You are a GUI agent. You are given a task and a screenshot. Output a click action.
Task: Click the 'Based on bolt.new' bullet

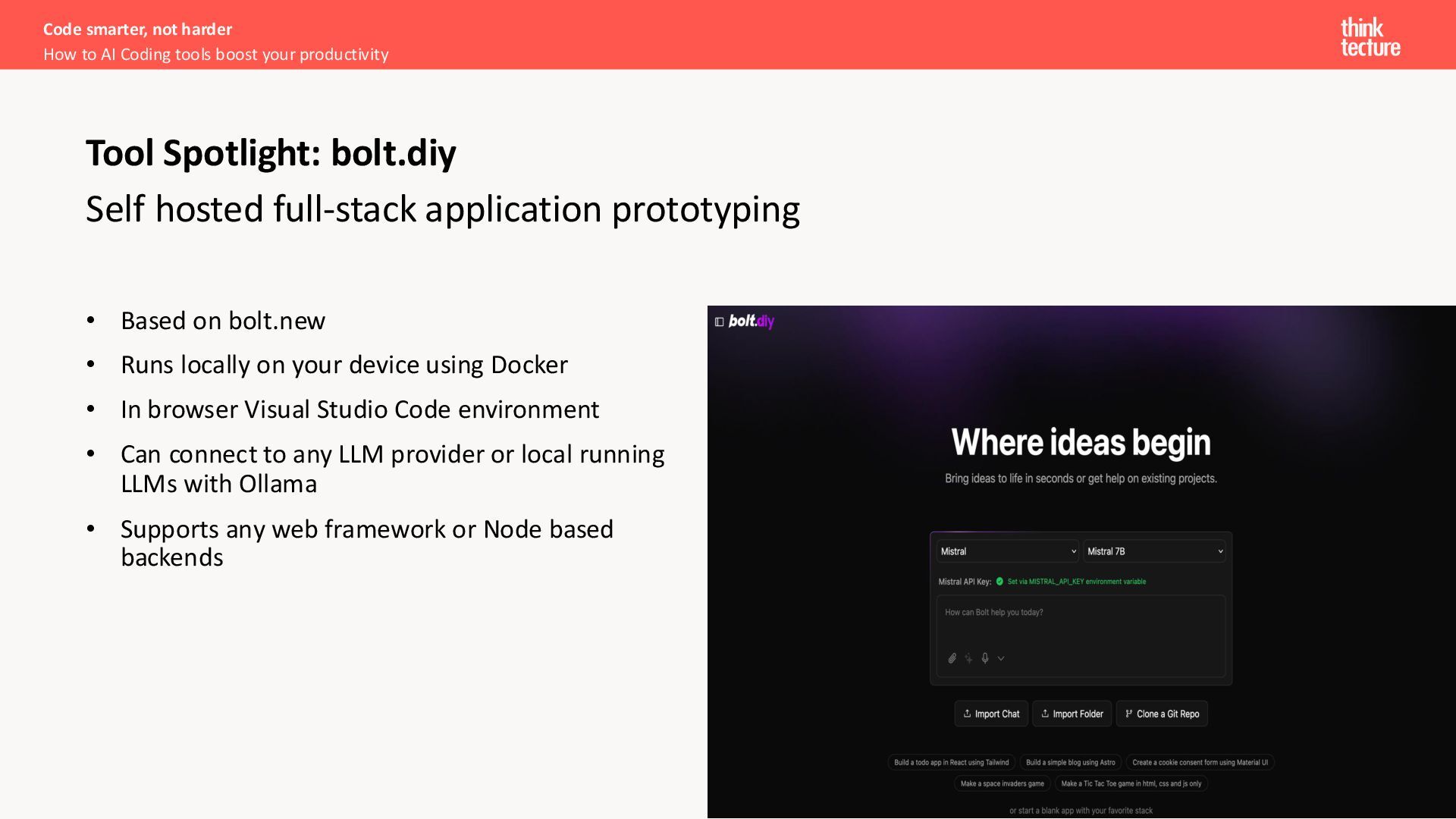223,321
